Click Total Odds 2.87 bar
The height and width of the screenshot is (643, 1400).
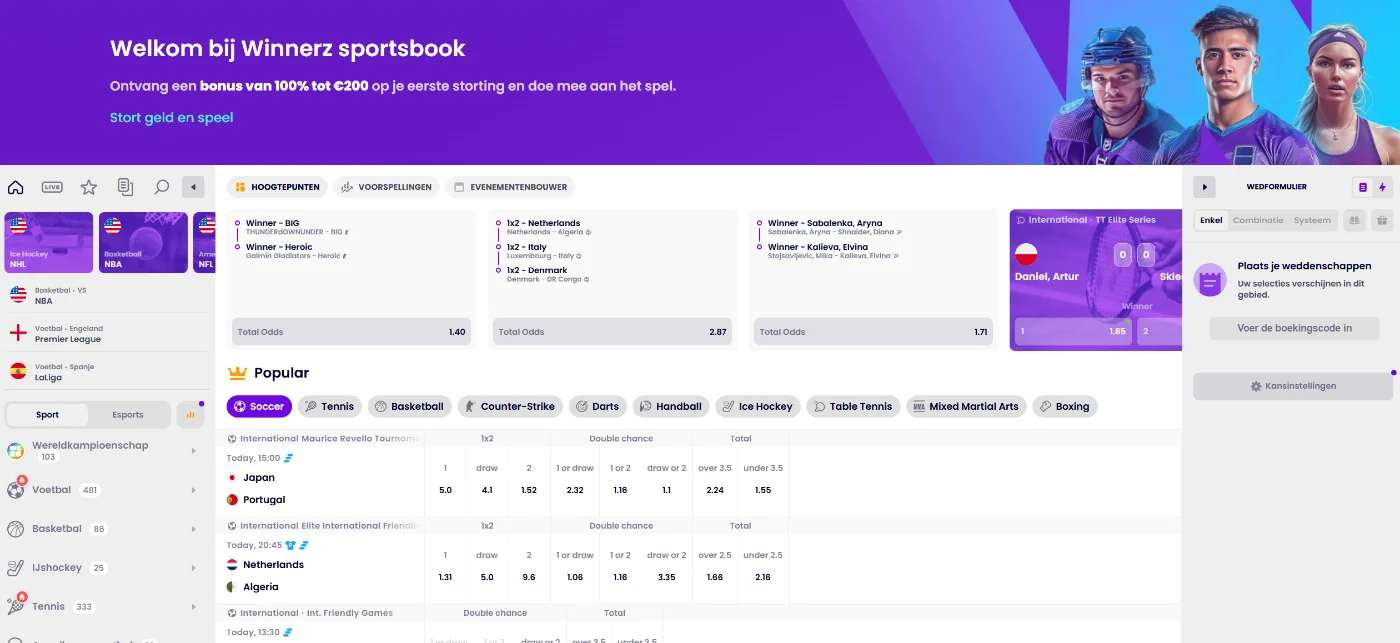pyautogui.click(x=612, y=332)
